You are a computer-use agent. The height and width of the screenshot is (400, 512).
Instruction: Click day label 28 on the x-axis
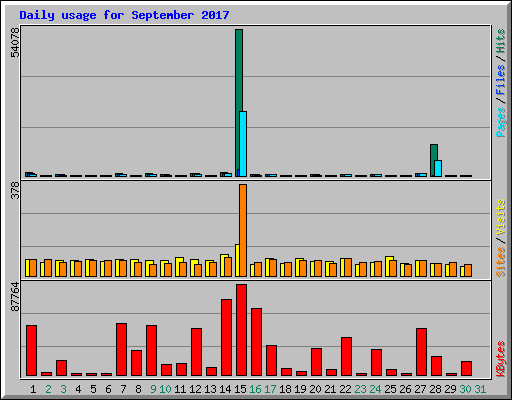(435, 389)
